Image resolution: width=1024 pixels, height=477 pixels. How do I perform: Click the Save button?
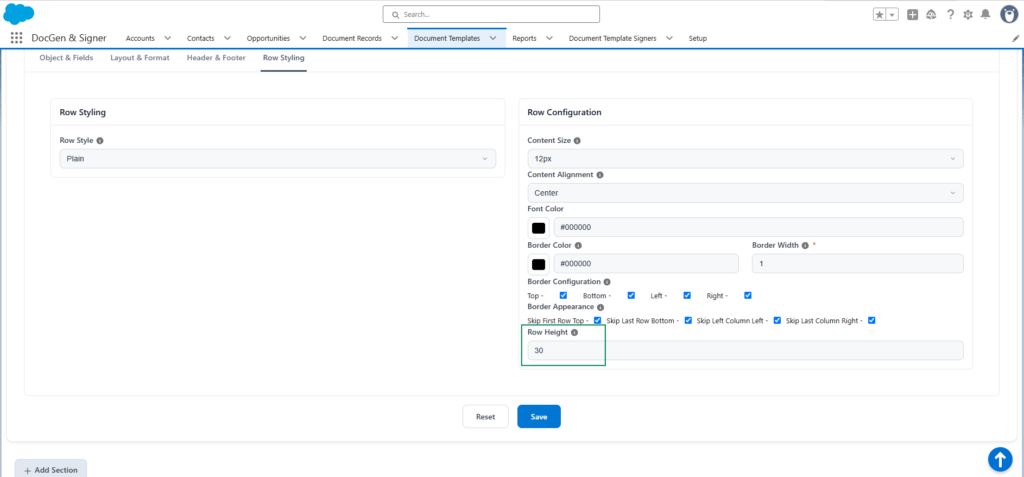click(539, 417)
